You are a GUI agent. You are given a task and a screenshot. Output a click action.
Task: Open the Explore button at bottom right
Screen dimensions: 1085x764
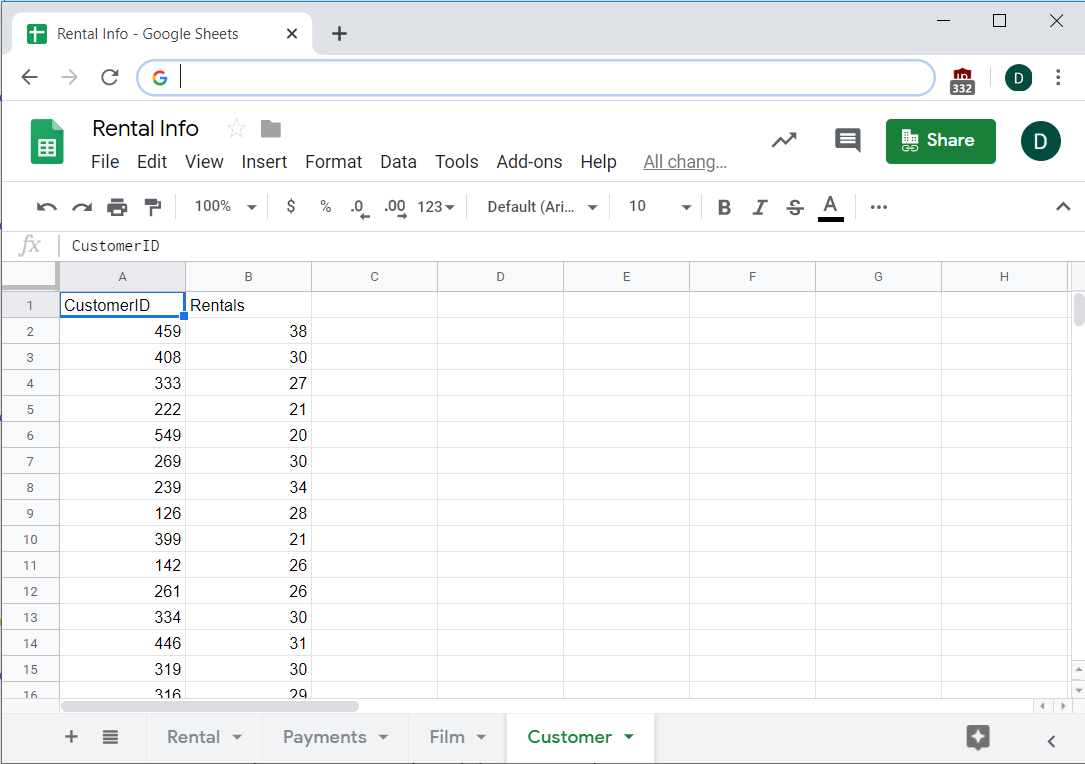[x=978, y=738]
